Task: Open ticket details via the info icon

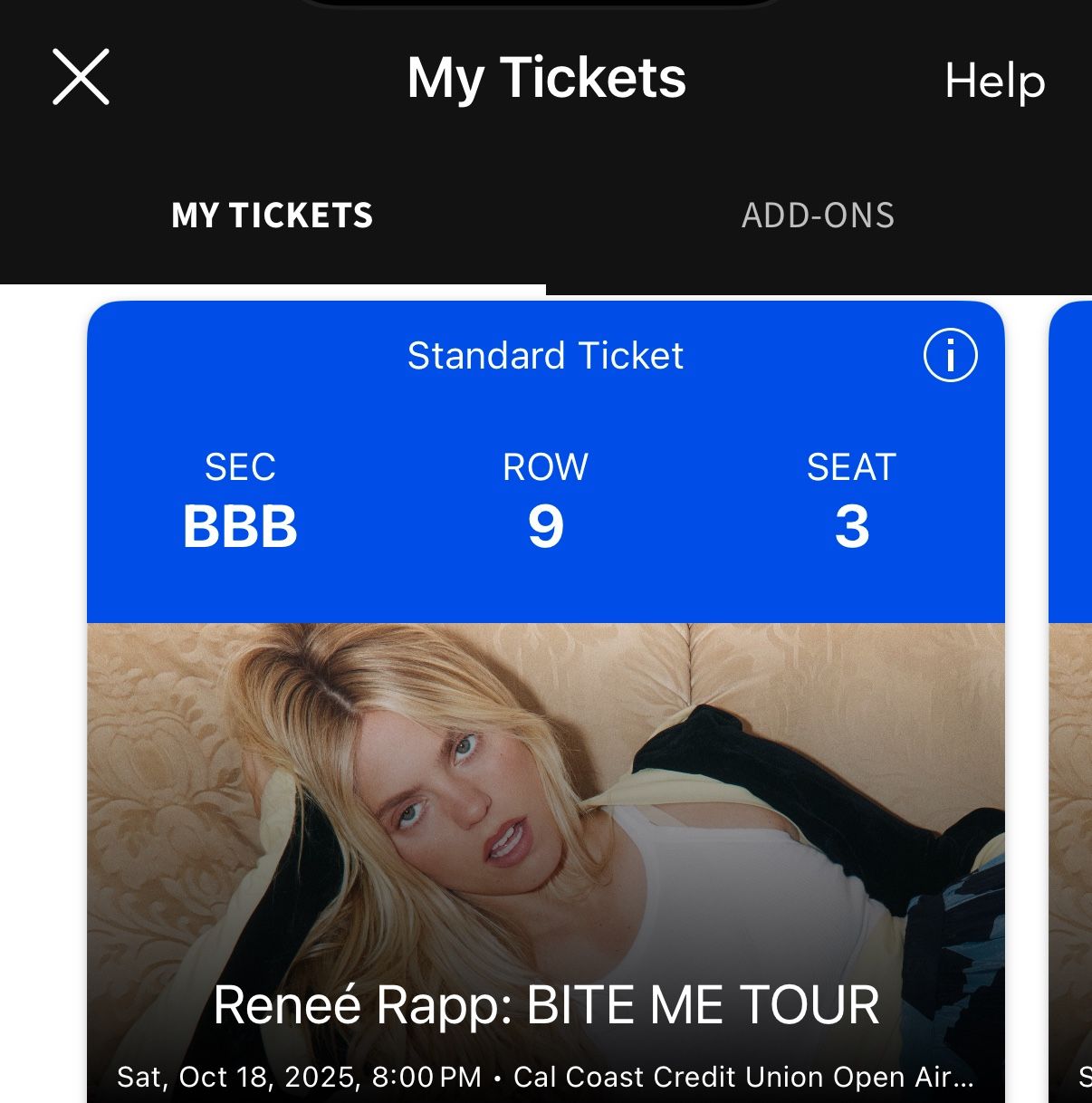Action: click(x=950, y=355)
